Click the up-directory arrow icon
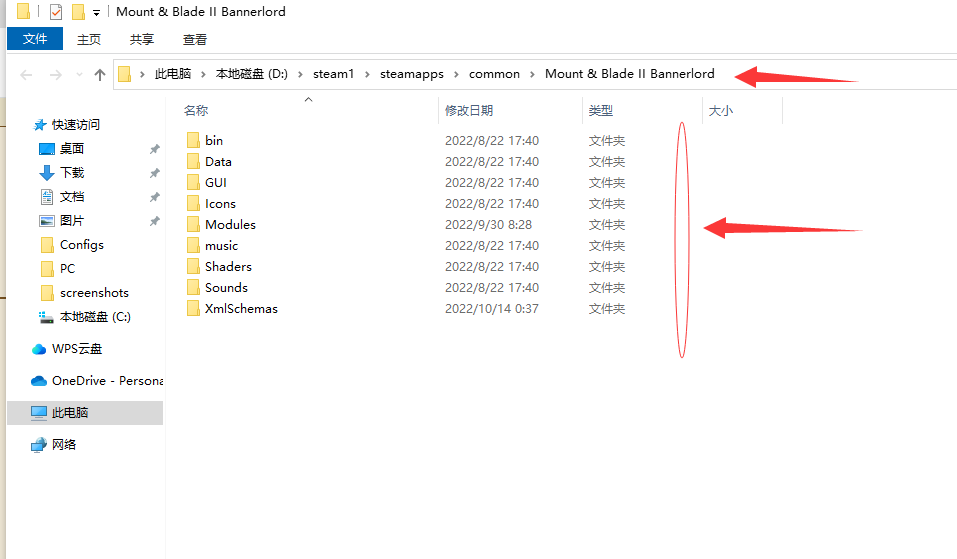The height and width of the screenshot is (559, 957). [x=99, y=75]
